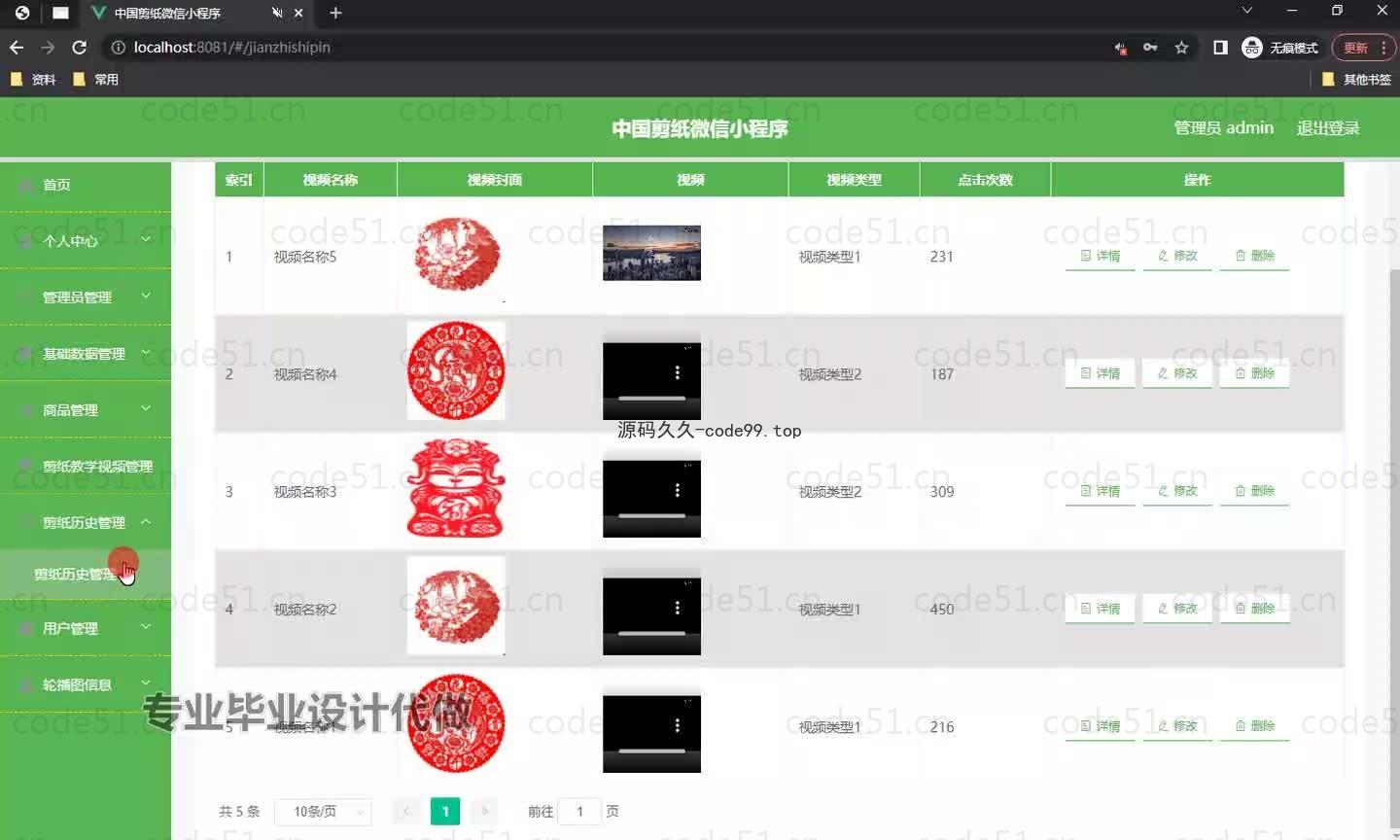This screenshot has height=840, width=1400.
Task: Open a new browser tab
Action: [335, 13]
